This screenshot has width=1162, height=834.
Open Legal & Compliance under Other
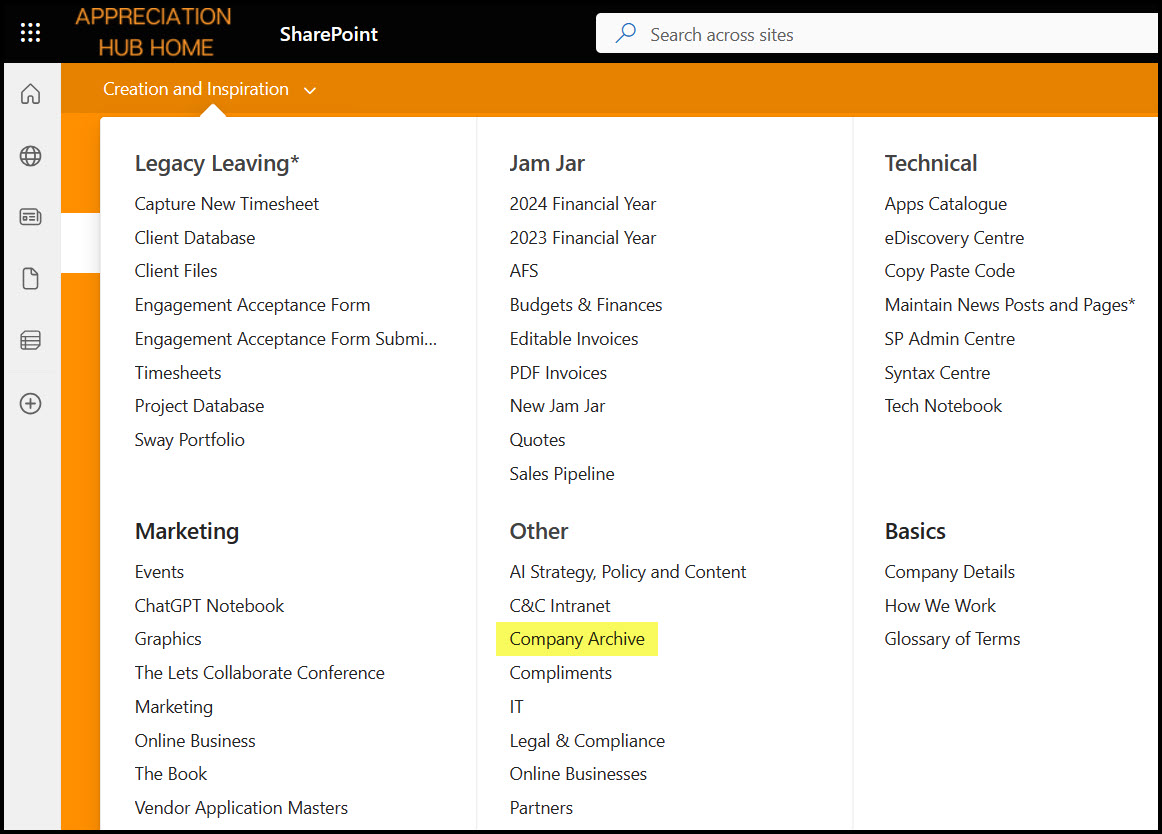(x=587, y=741)
